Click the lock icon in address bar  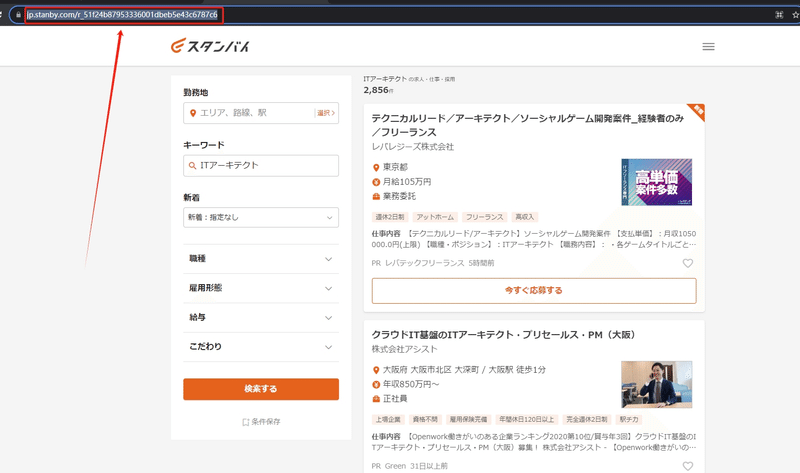pyautogui.click(x=18, y=15)
